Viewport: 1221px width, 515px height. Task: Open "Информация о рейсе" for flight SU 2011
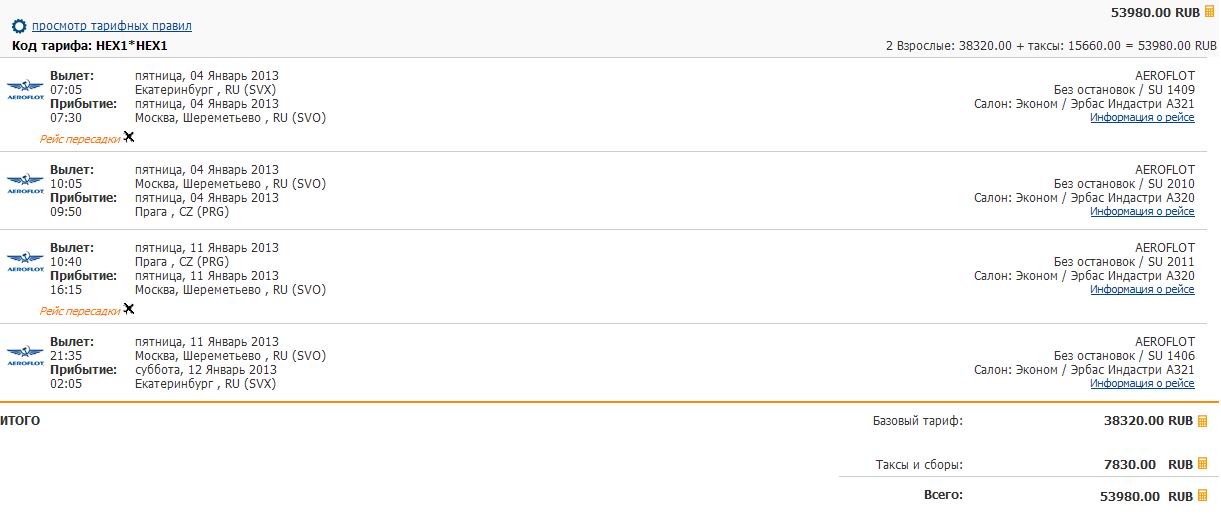pos(1142,290)
